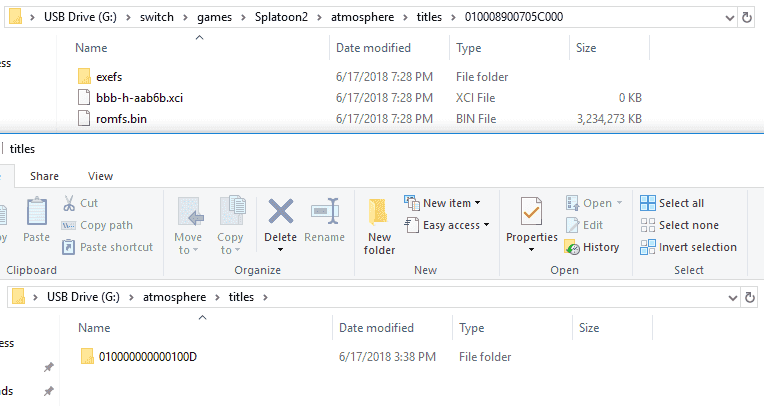Click the Paste clipboard icon
The width and height of the screenshot is (764, 406).
pos(37,213)
